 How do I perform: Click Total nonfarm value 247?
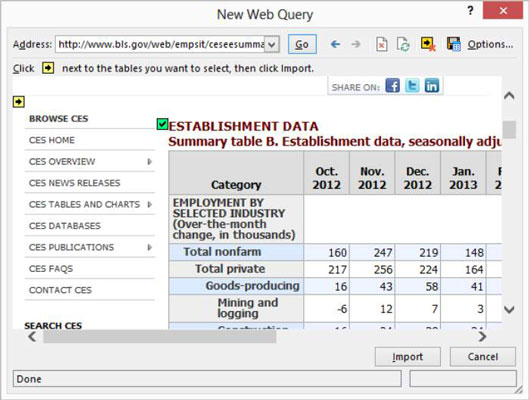tap(383, 253)
